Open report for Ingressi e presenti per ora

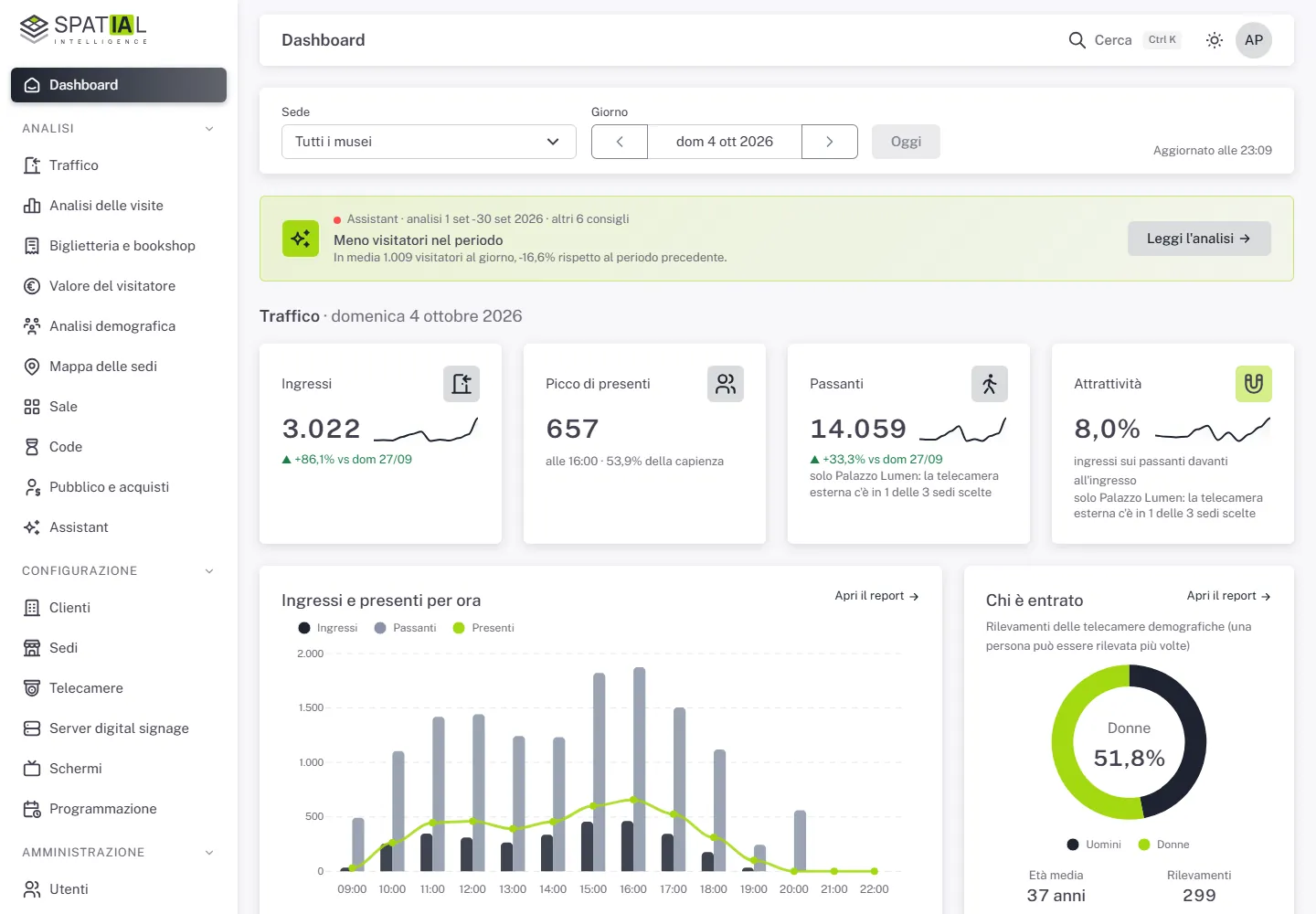click(876, 596)
